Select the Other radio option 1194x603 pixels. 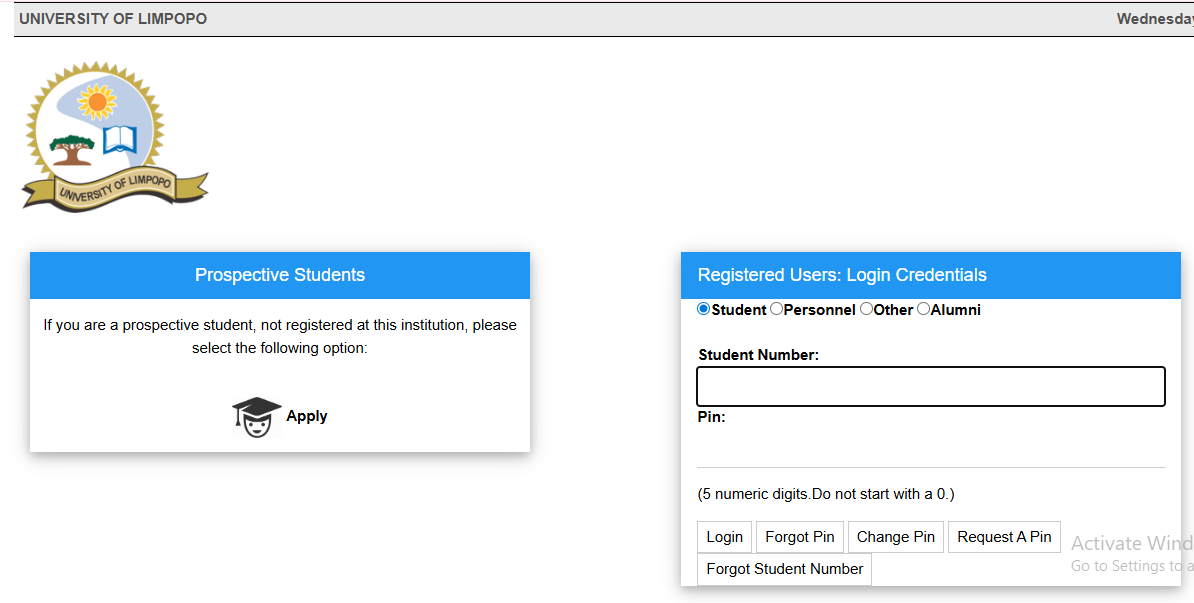pyautogui.click(x=867, y=309)
